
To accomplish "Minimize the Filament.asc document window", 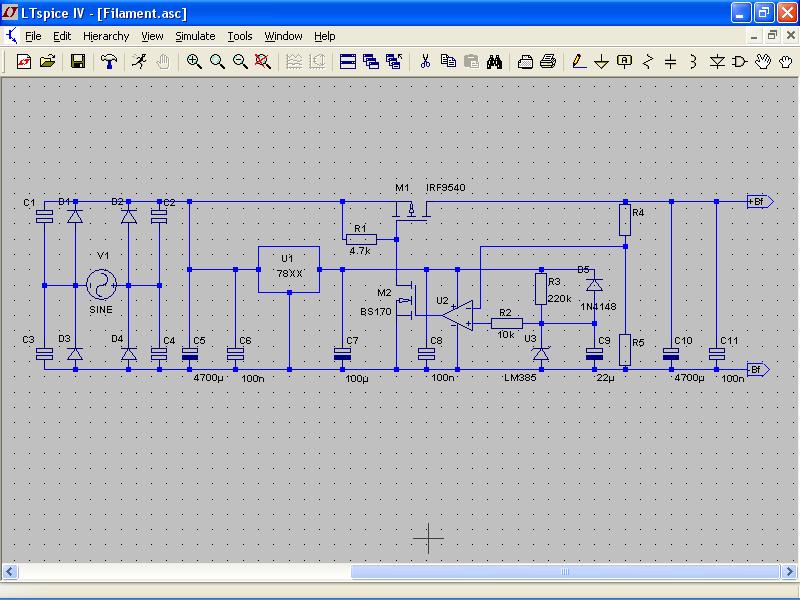I will (x=754, y=35).
